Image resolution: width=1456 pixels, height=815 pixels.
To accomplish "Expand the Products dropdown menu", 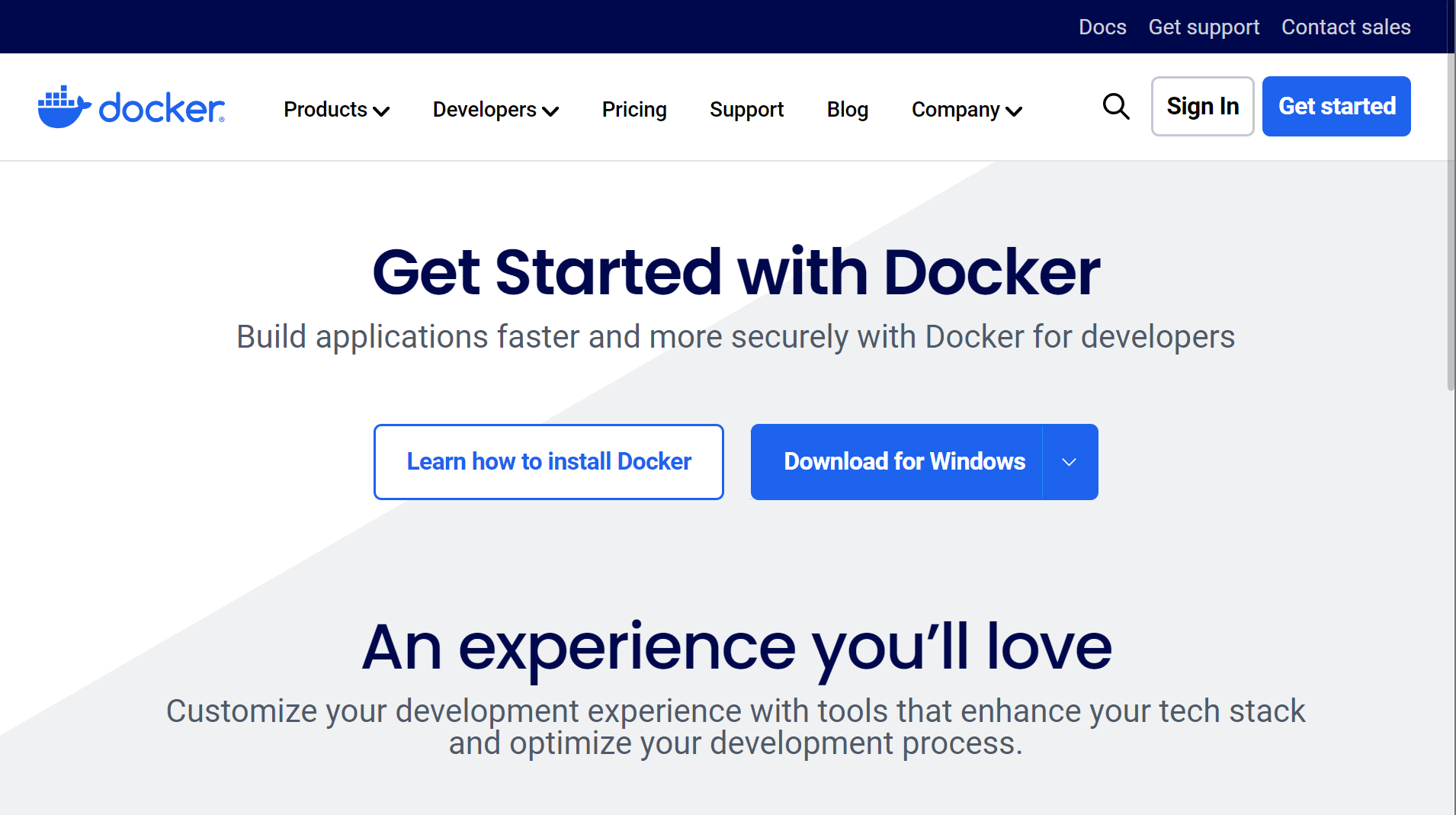I will pos(337,110).
